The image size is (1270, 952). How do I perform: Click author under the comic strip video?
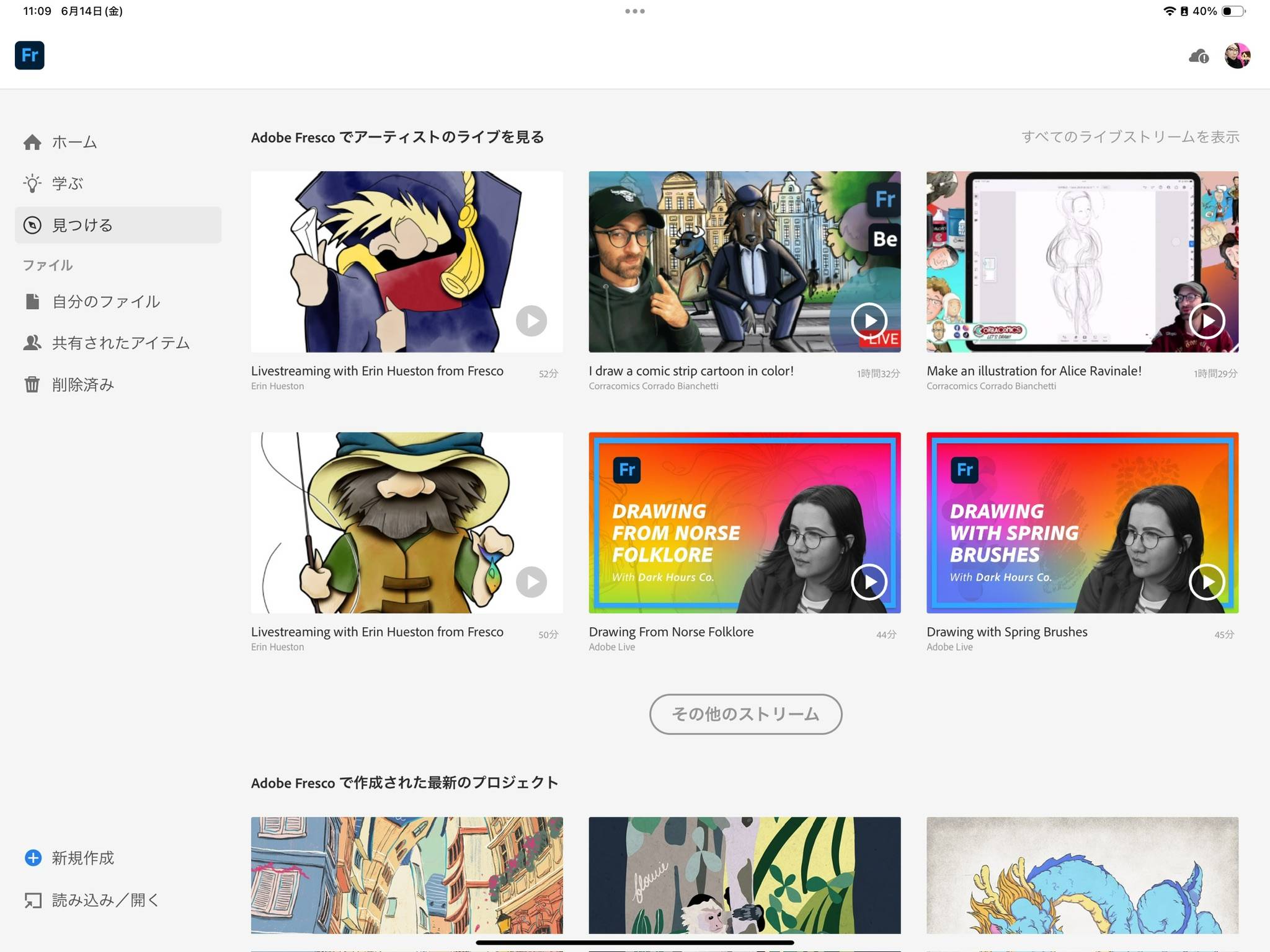coord(654,386)
